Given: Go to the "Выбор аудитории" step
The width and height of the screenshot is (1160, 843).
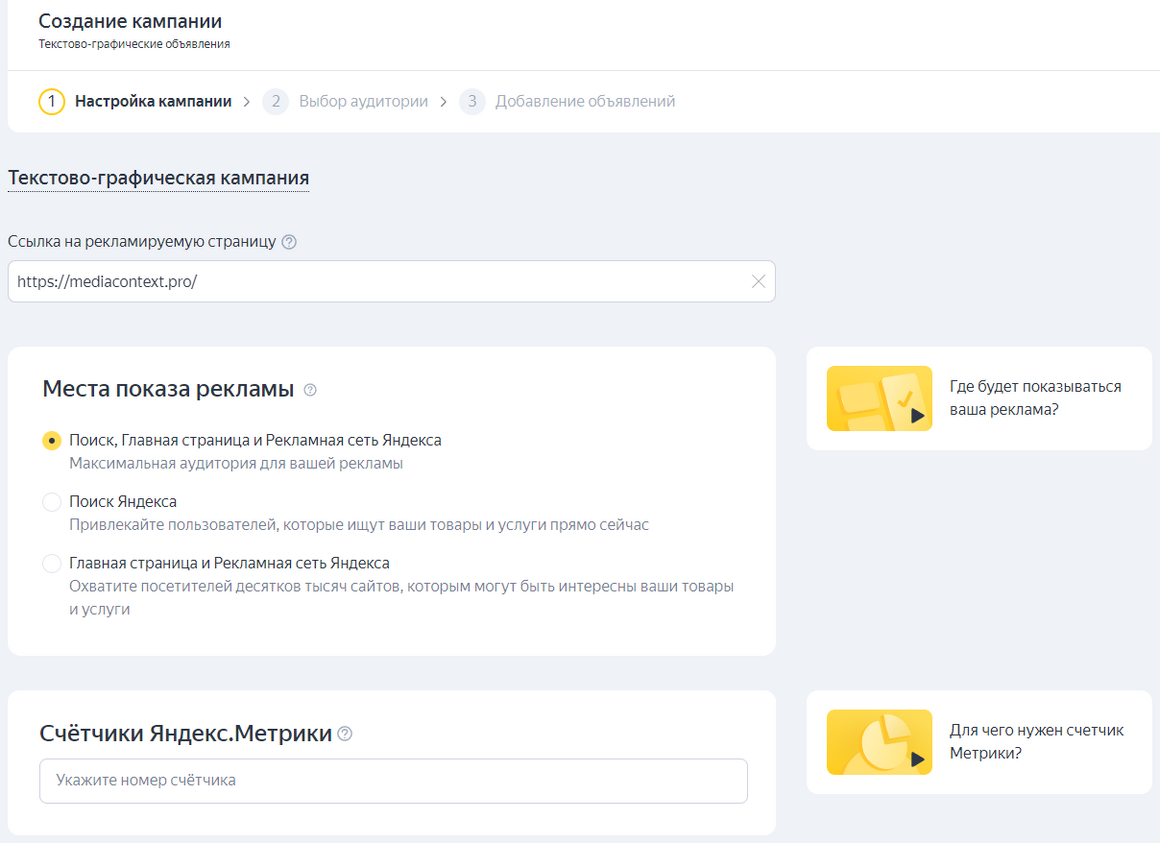Looking at the screenshot, I should coord(363,101).
